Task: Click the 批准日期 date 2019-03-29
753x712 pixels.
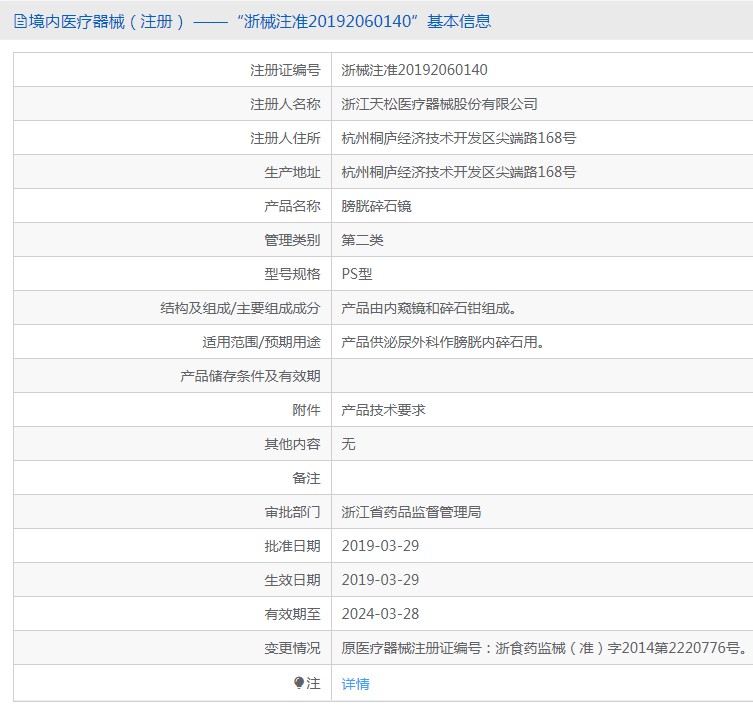Action: (x=380, y=546)
